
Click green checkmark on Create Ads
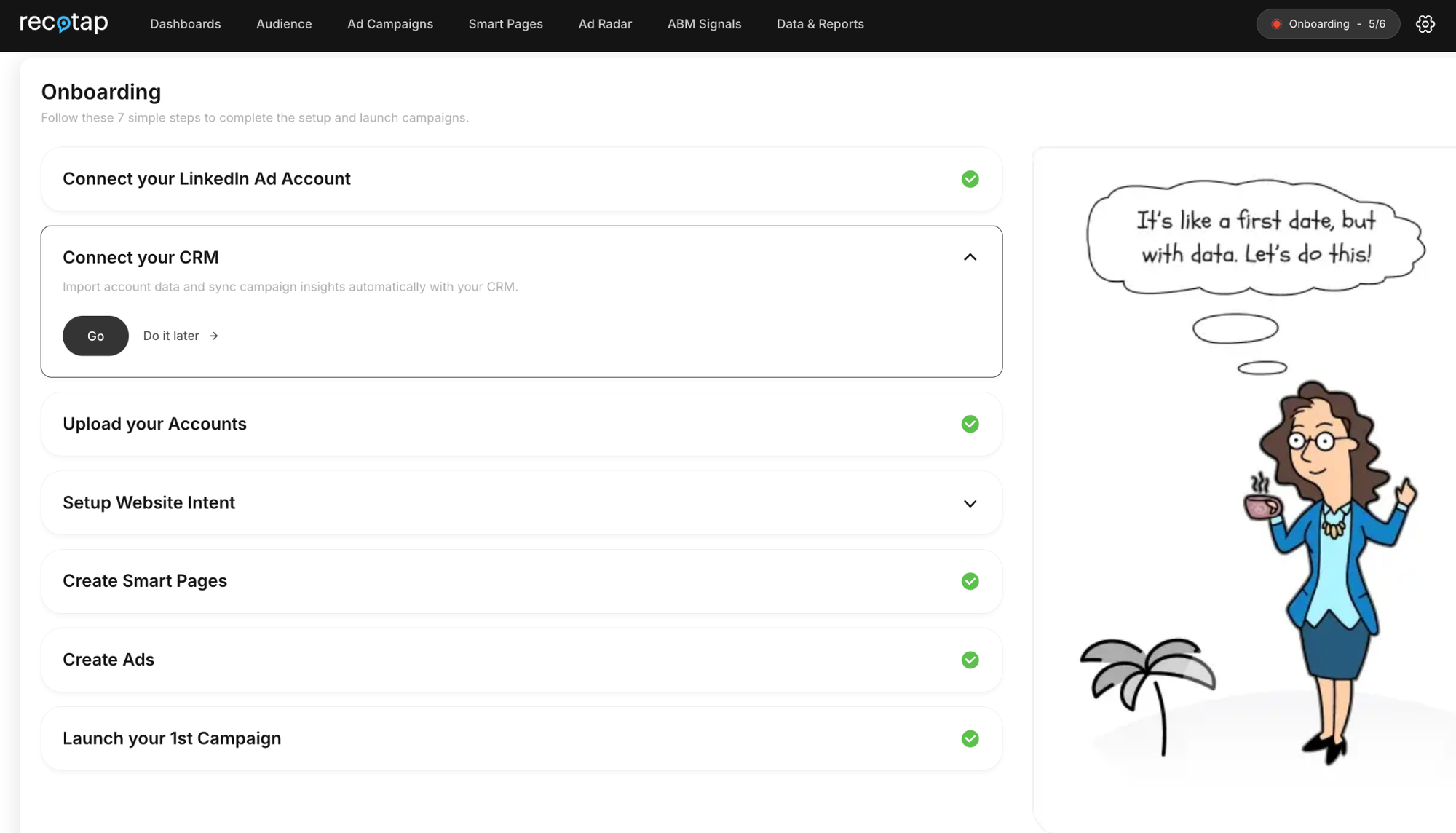point(970,660)
